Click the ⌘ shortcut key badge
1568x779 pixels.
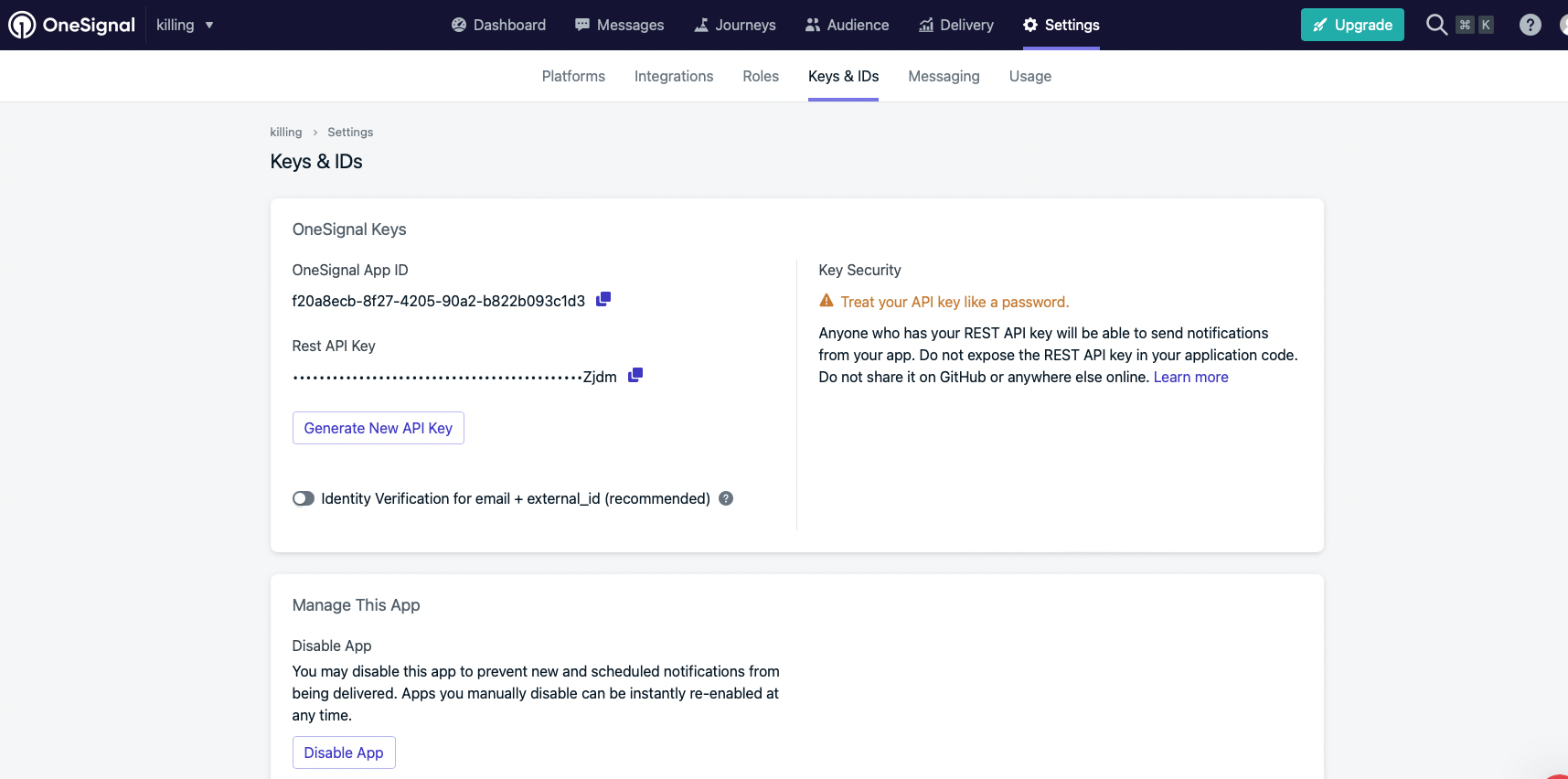click(x=1465, y=25)
